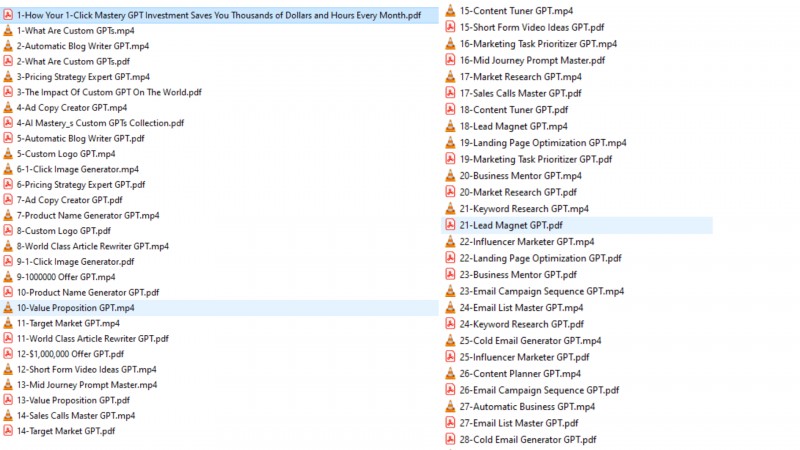Select file 26-Email Campaign Sequence GPT.pdf
800x450 pixels.
click(539, 390)
